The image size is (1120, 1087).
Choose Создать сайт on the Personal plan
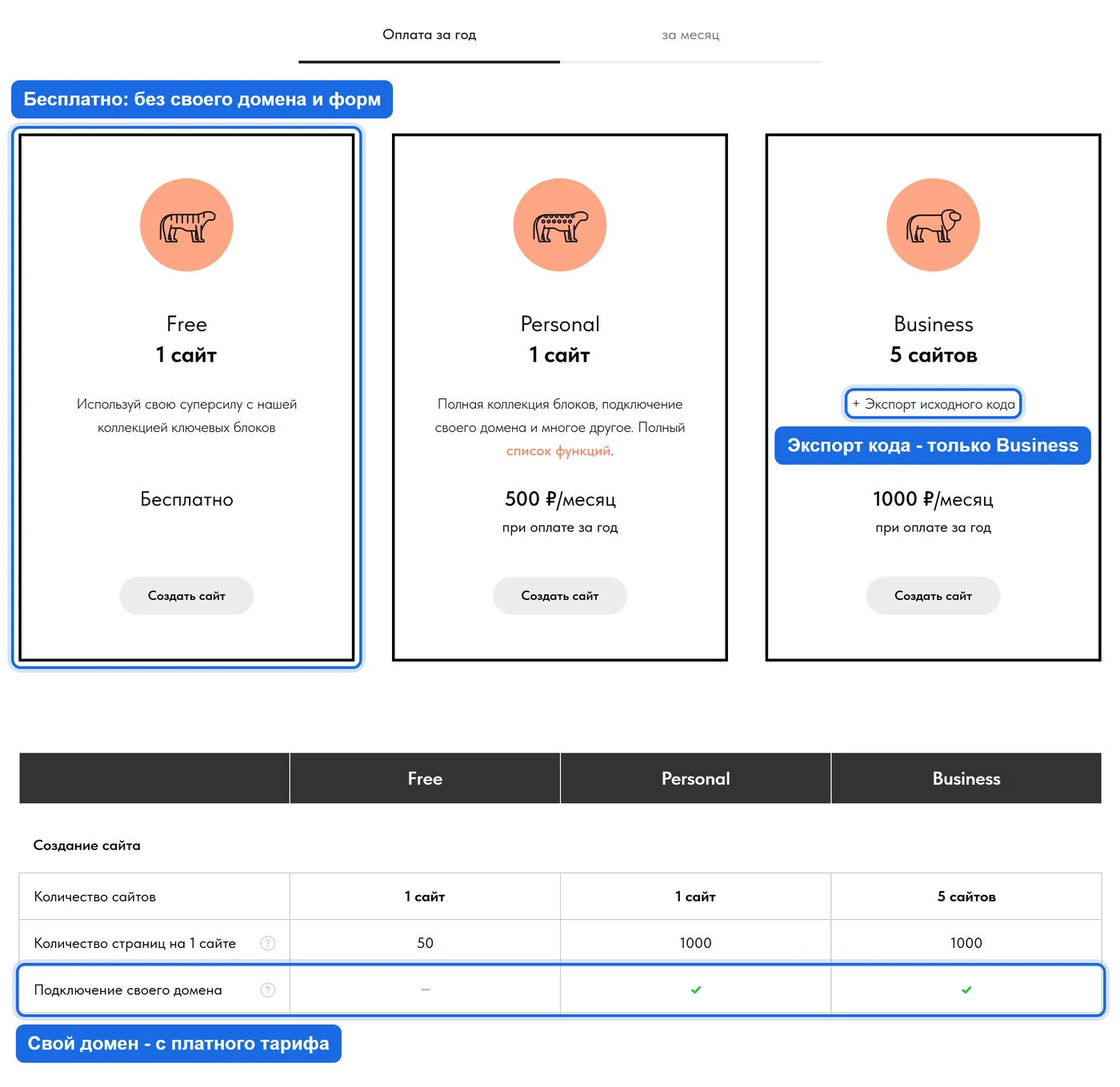(560, 596)
